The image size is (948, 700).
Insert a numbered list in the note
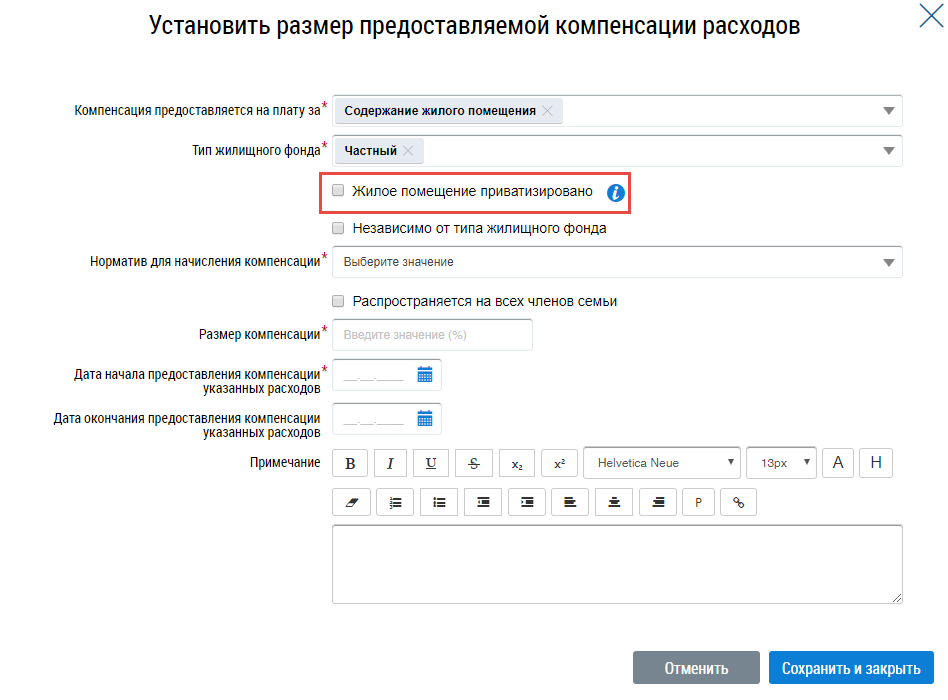coord(395,502)
